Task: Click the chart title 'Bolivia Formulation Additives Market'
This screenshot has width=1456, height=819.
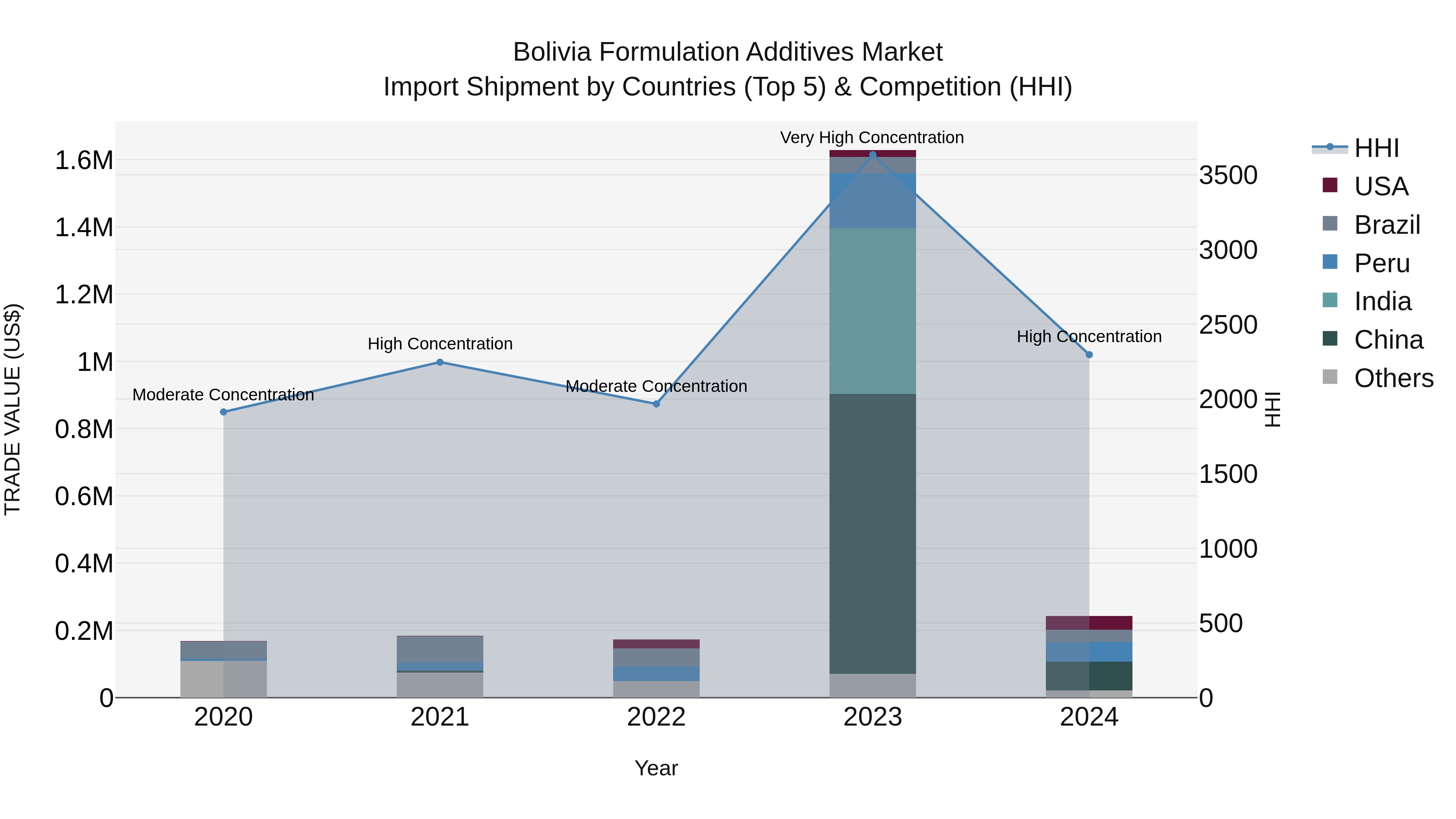Action: pos(728,52)
